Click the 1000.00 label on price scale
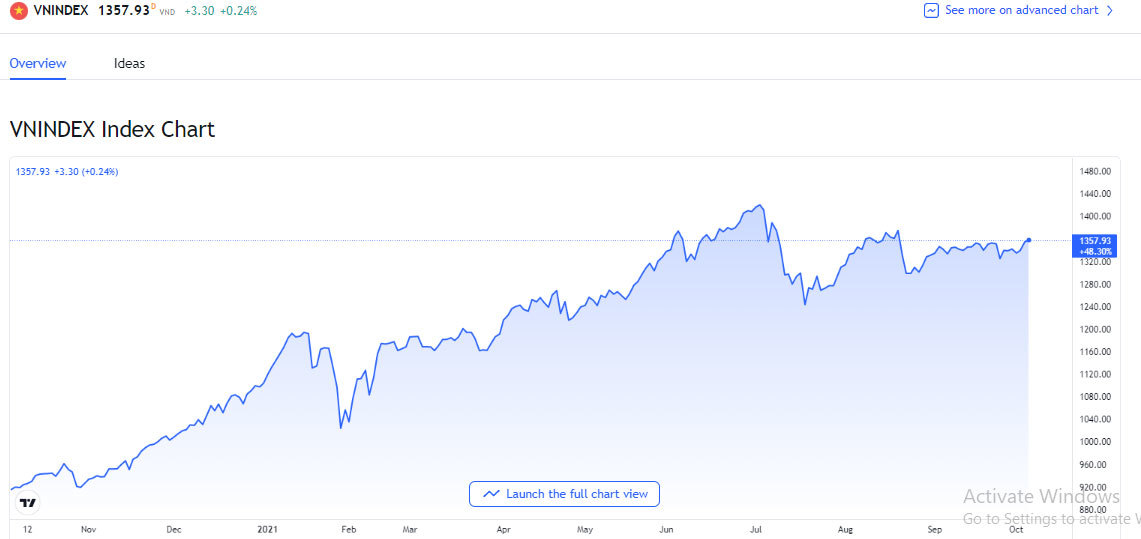 tap(1095, 442)
